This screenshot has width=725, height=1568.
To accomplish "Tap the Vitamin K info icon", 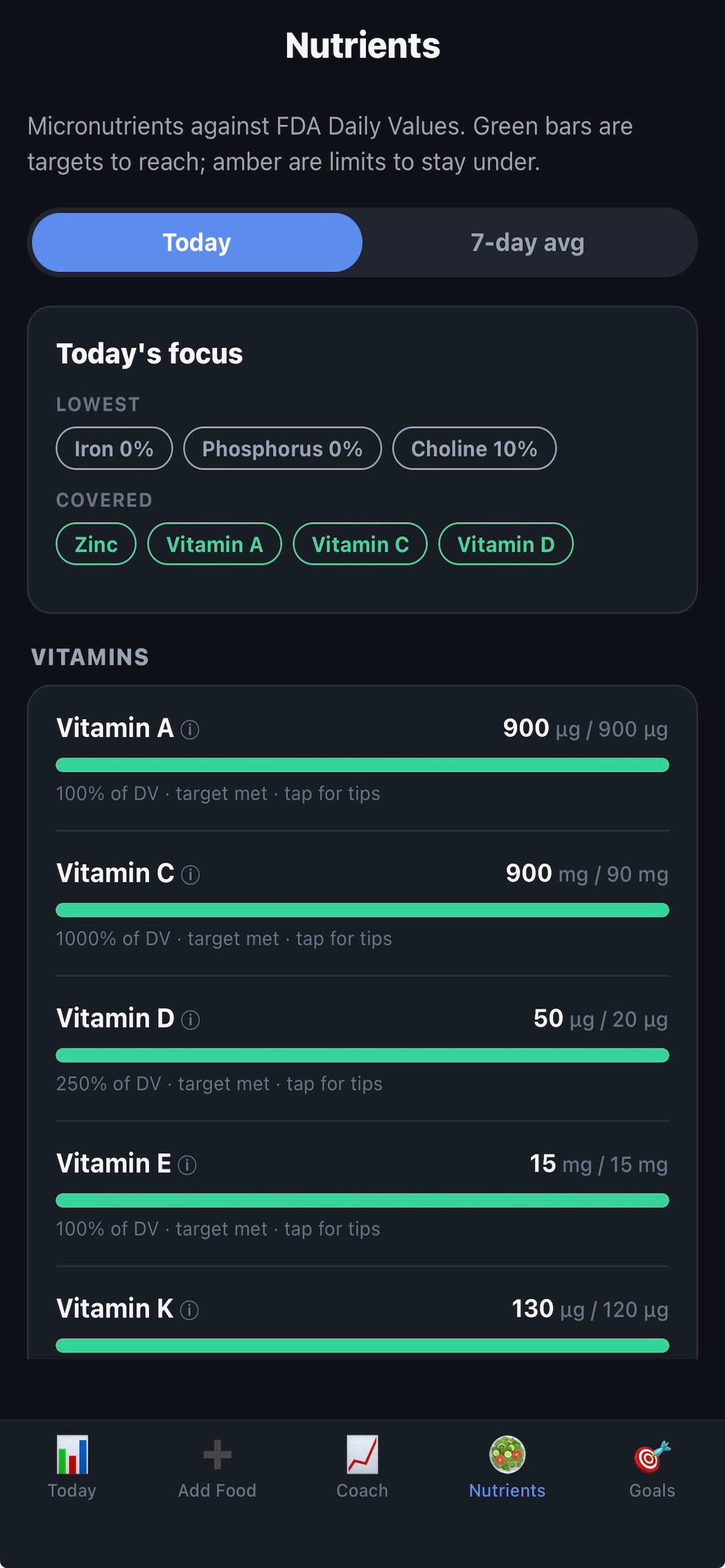I will (189, 1310).
